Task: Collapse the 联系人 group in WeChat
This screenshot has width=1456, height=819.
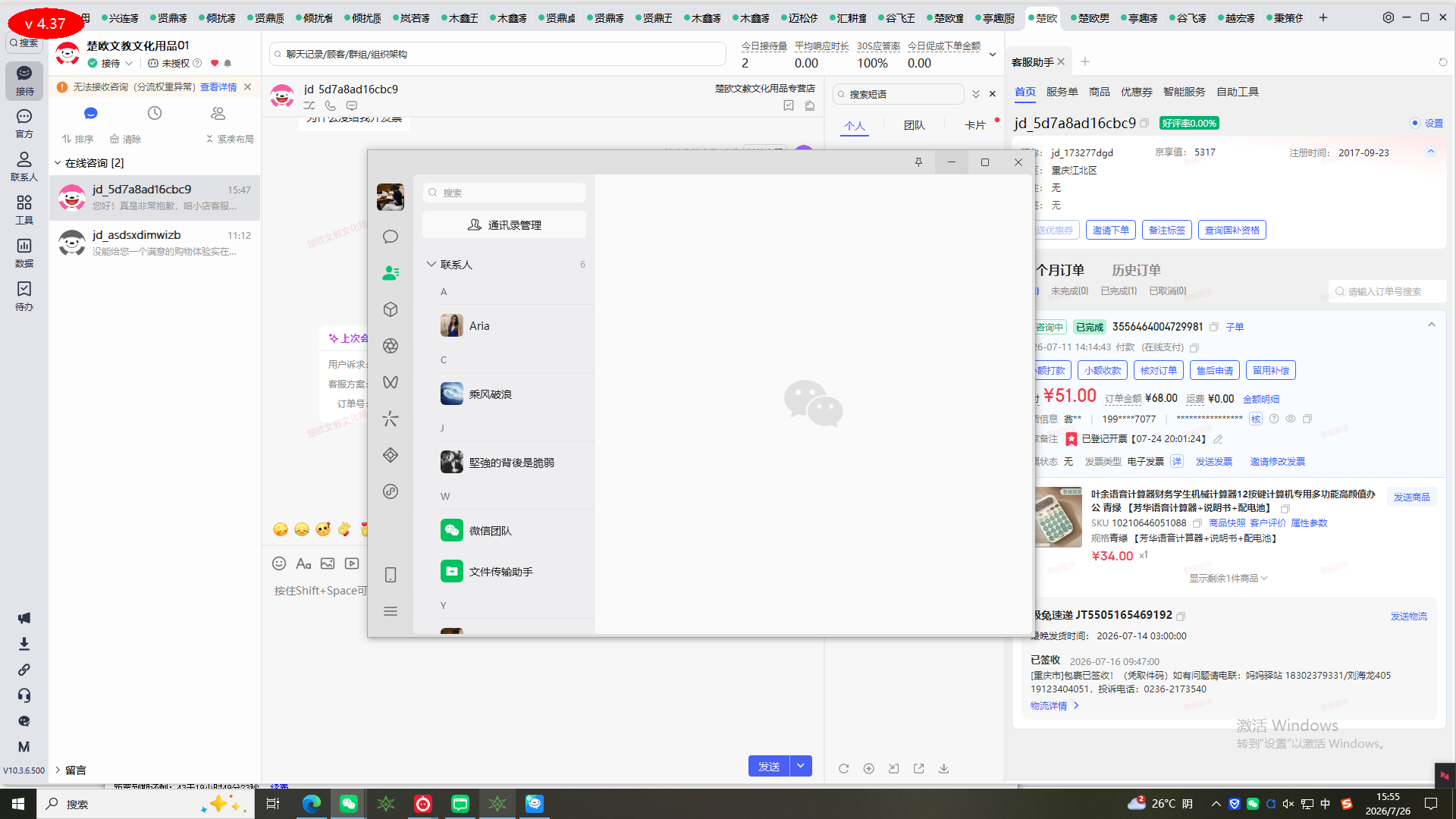Action: point(431,264)
